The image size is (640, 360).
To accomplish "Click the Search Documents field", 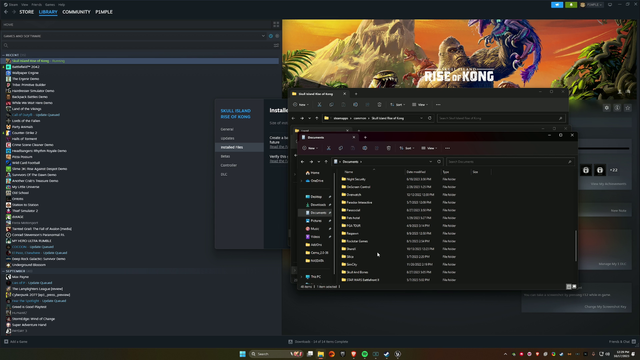I will (x=509, y=162).
